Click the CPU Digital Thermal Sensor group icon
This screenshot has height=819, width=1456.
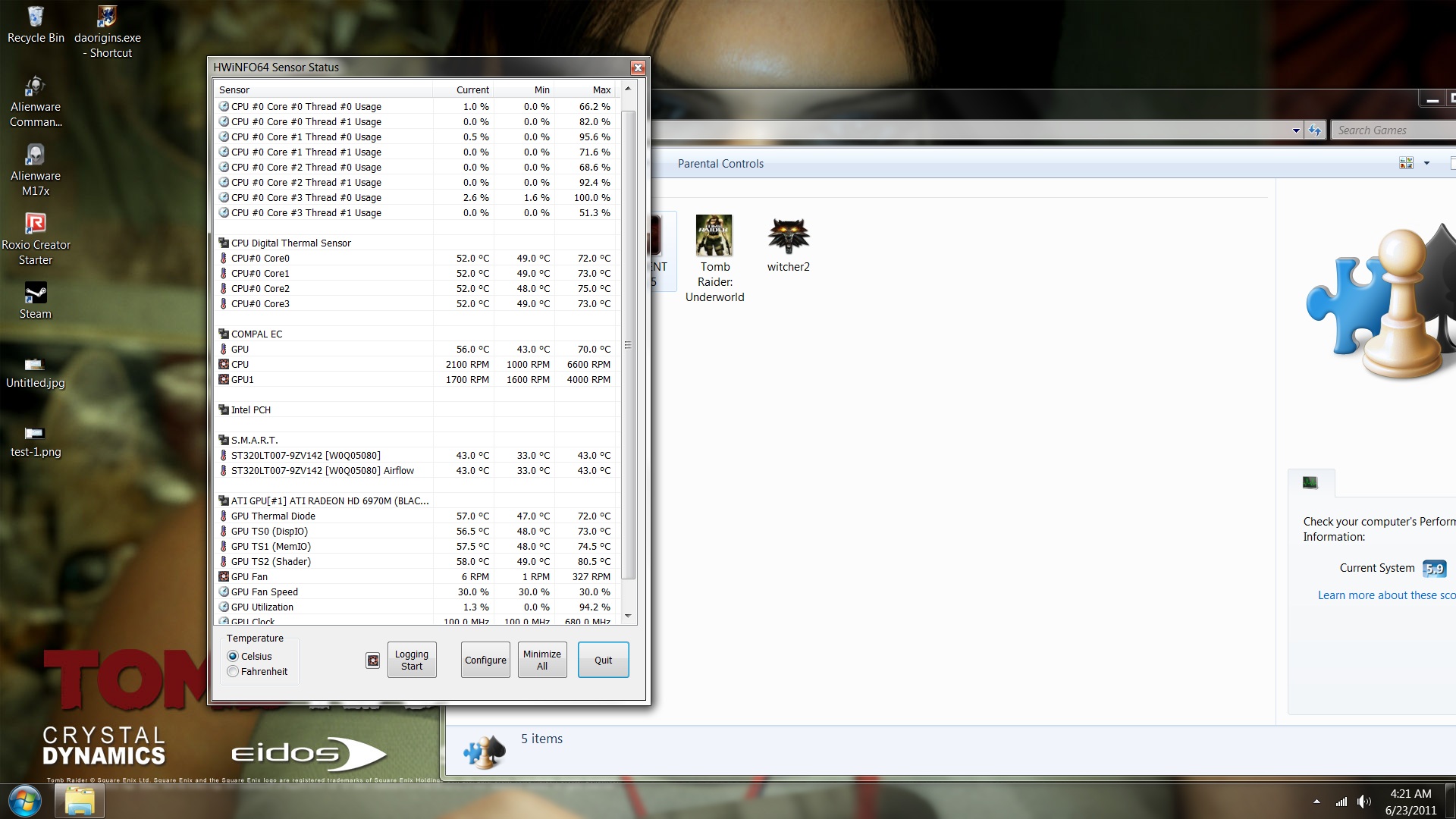coord(224,243)
